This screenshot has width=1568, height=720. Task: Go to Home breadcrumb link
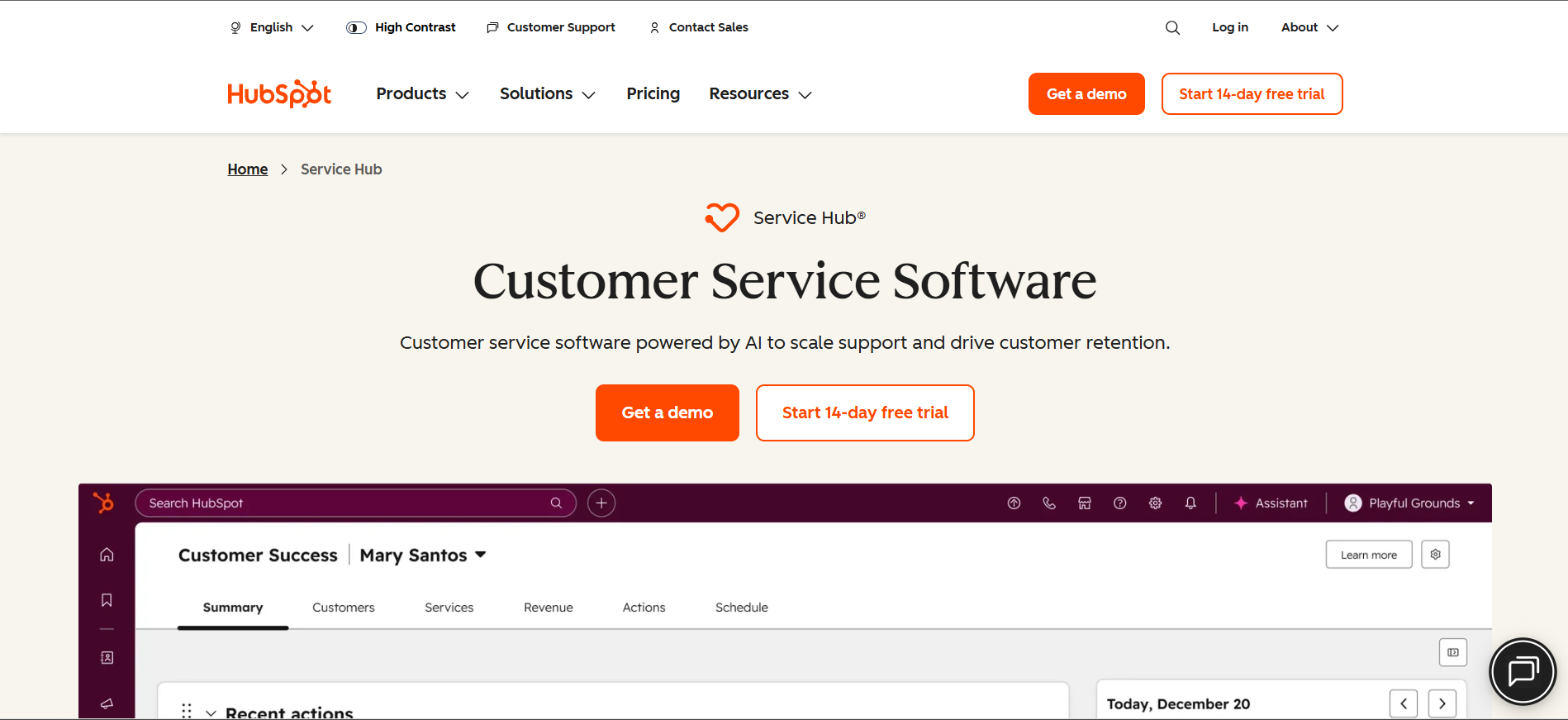click(248, 169)
